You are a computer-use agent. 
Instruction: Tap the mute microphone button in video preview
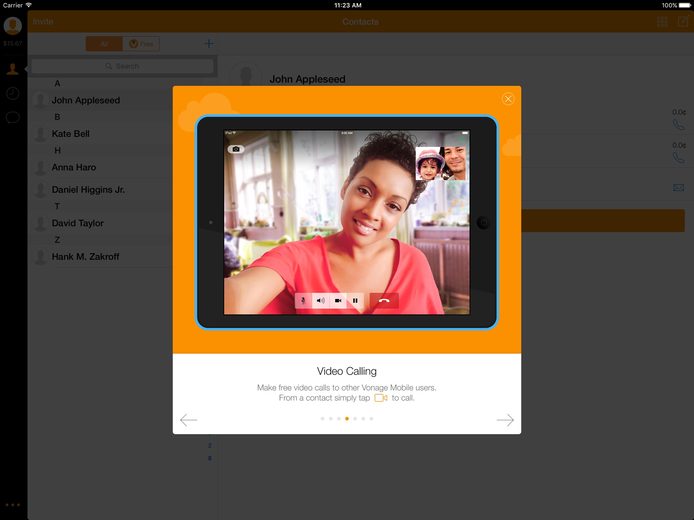coord(303,300)
